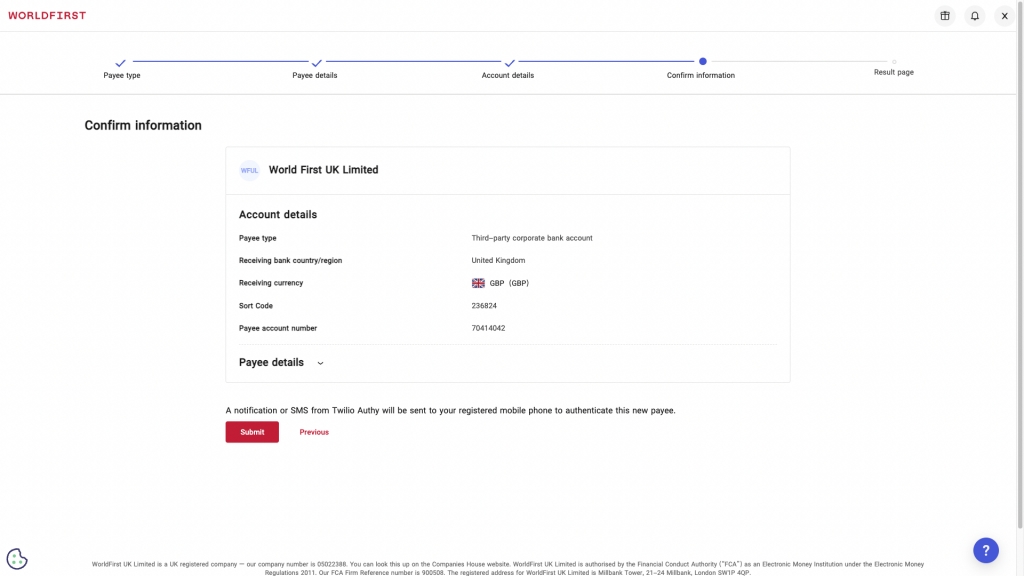Open the notifications bell

point(974,15)
